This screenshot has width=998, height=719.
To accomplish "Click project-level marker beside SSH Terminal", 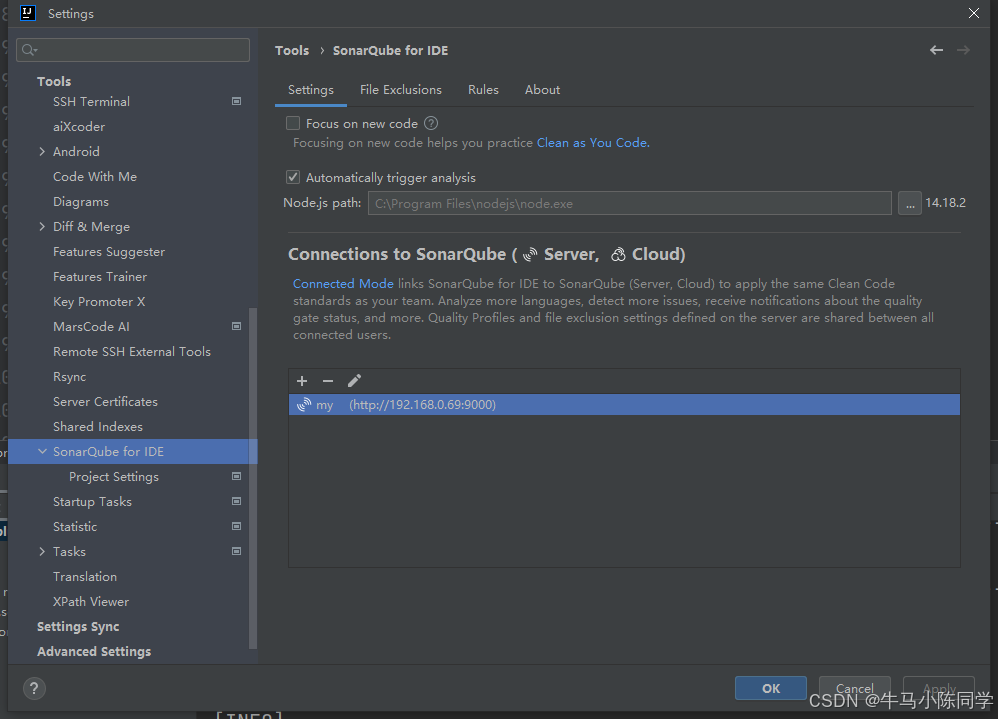I will point(236,101).
